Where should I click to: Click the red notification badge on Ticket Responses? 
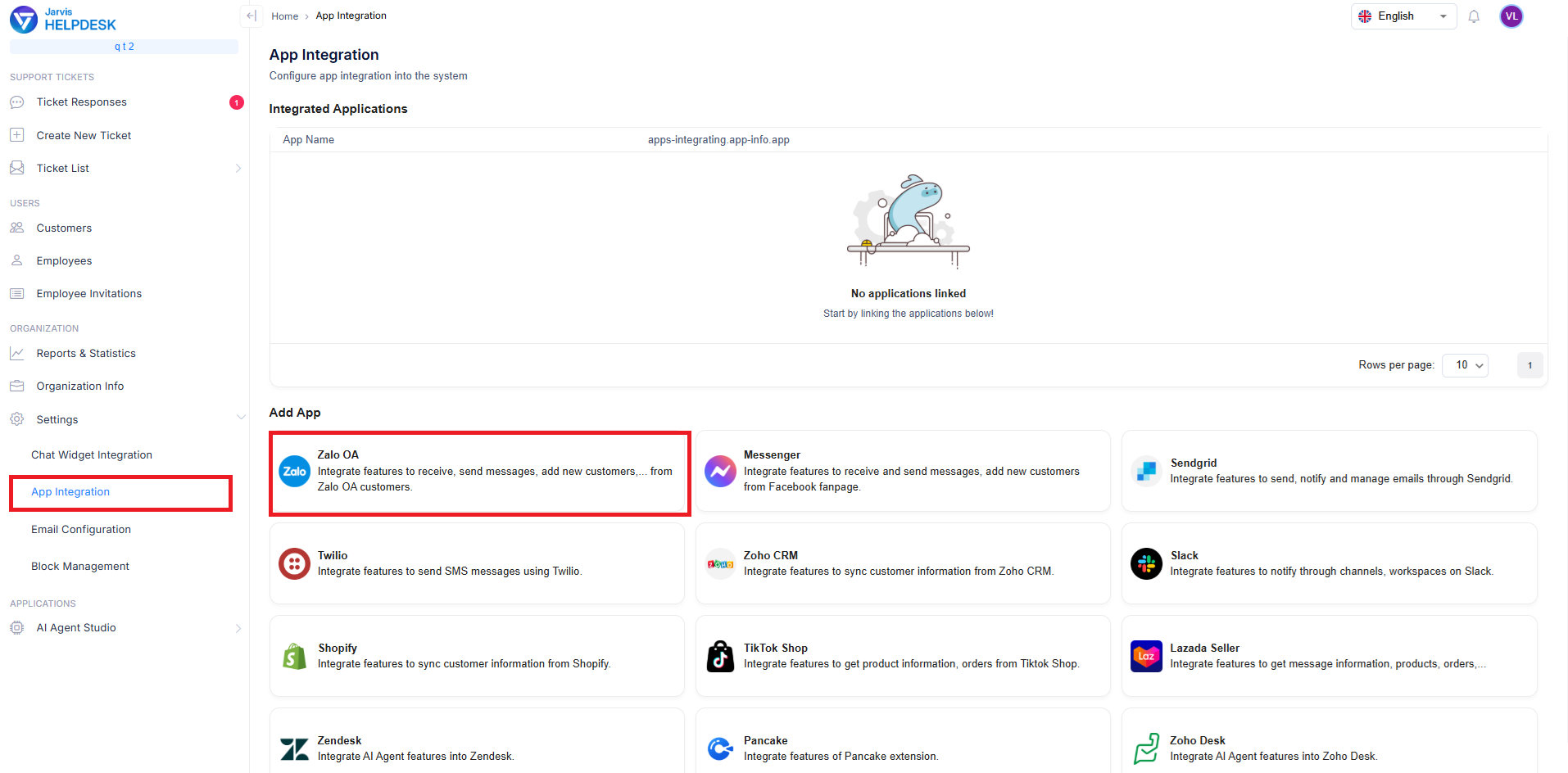click(x=237, y=102)
